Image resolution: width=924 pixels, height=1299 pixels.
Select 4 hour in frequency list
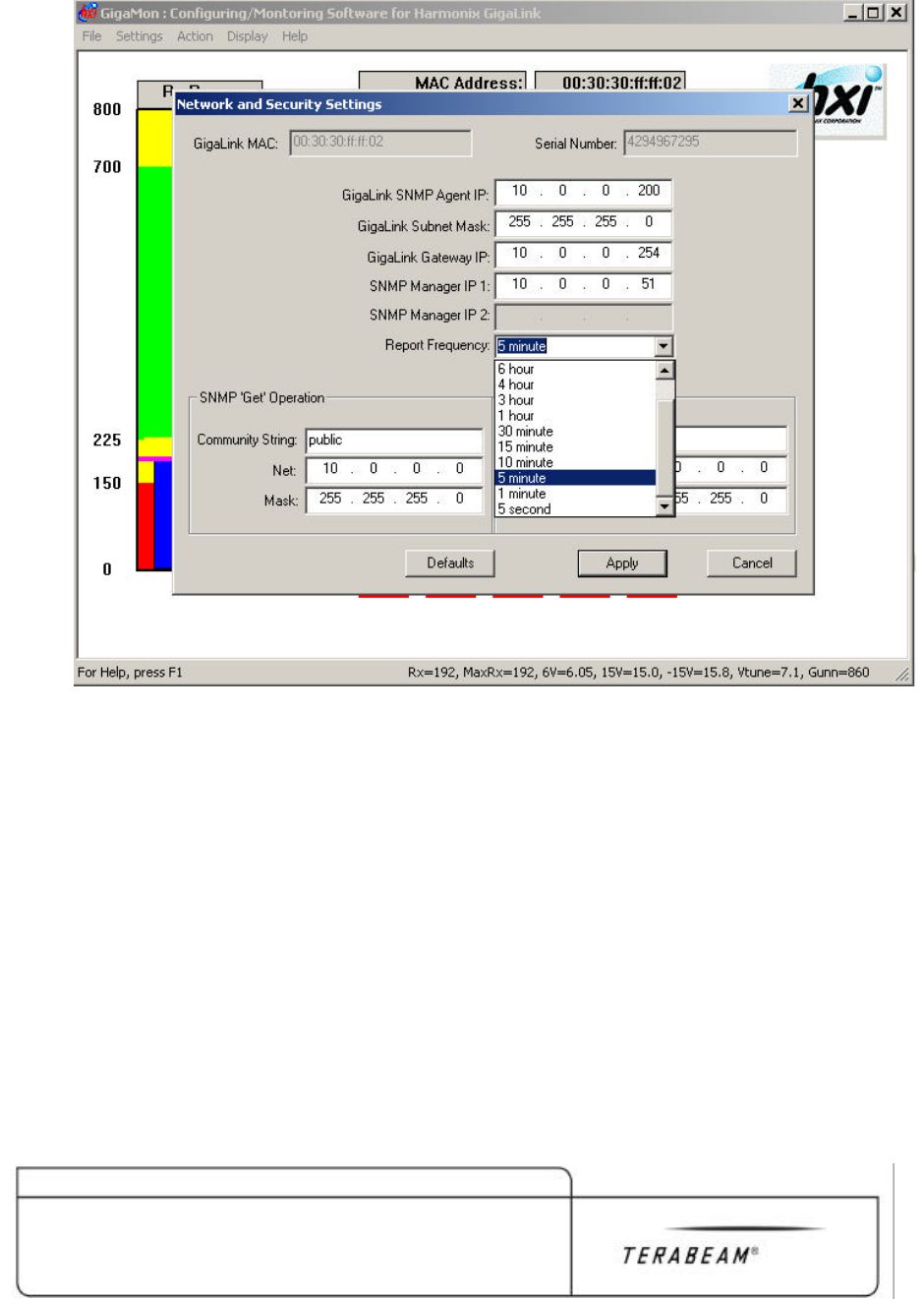[575, 384]
